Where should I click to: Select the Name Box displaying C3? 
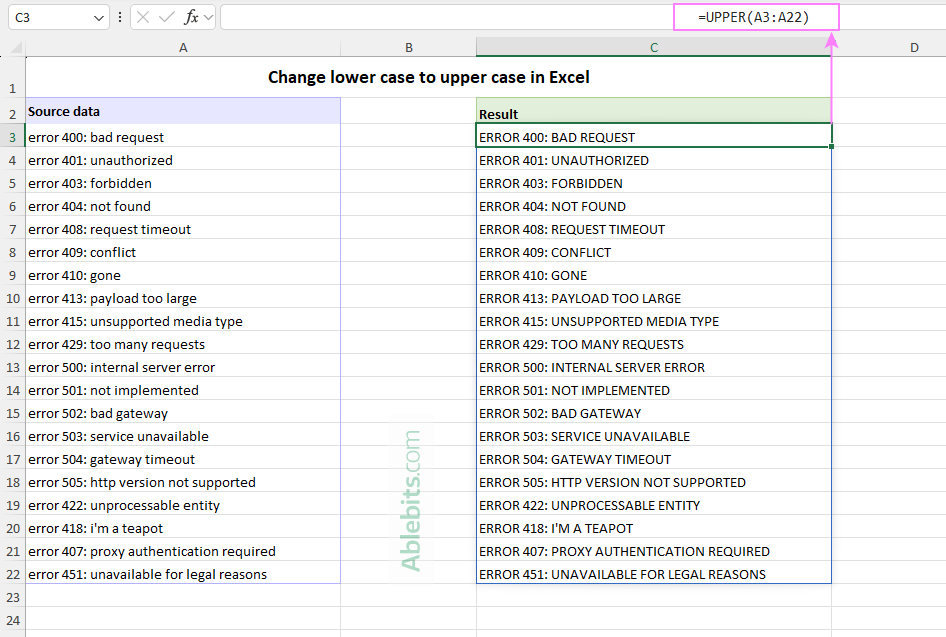tap(45, 16)
